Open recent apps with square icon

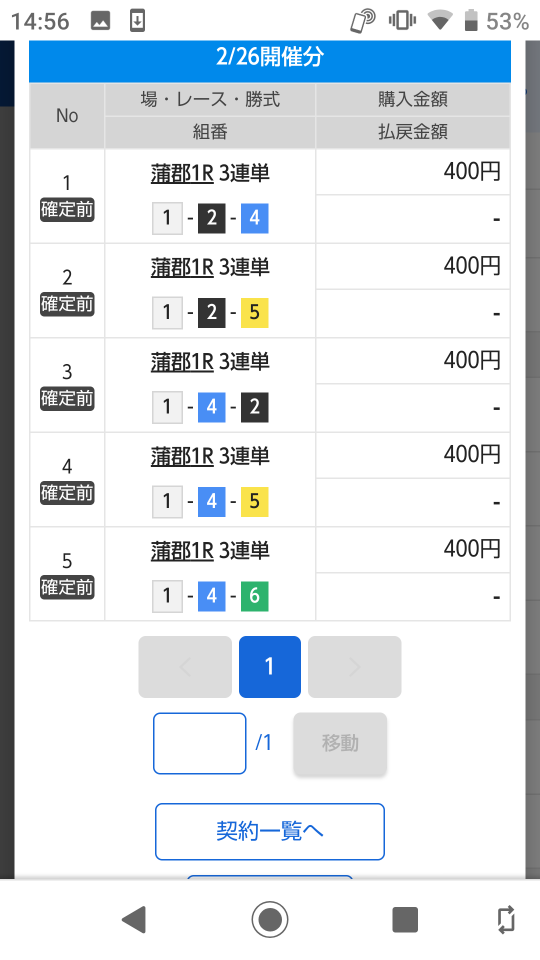coord(405,919)
